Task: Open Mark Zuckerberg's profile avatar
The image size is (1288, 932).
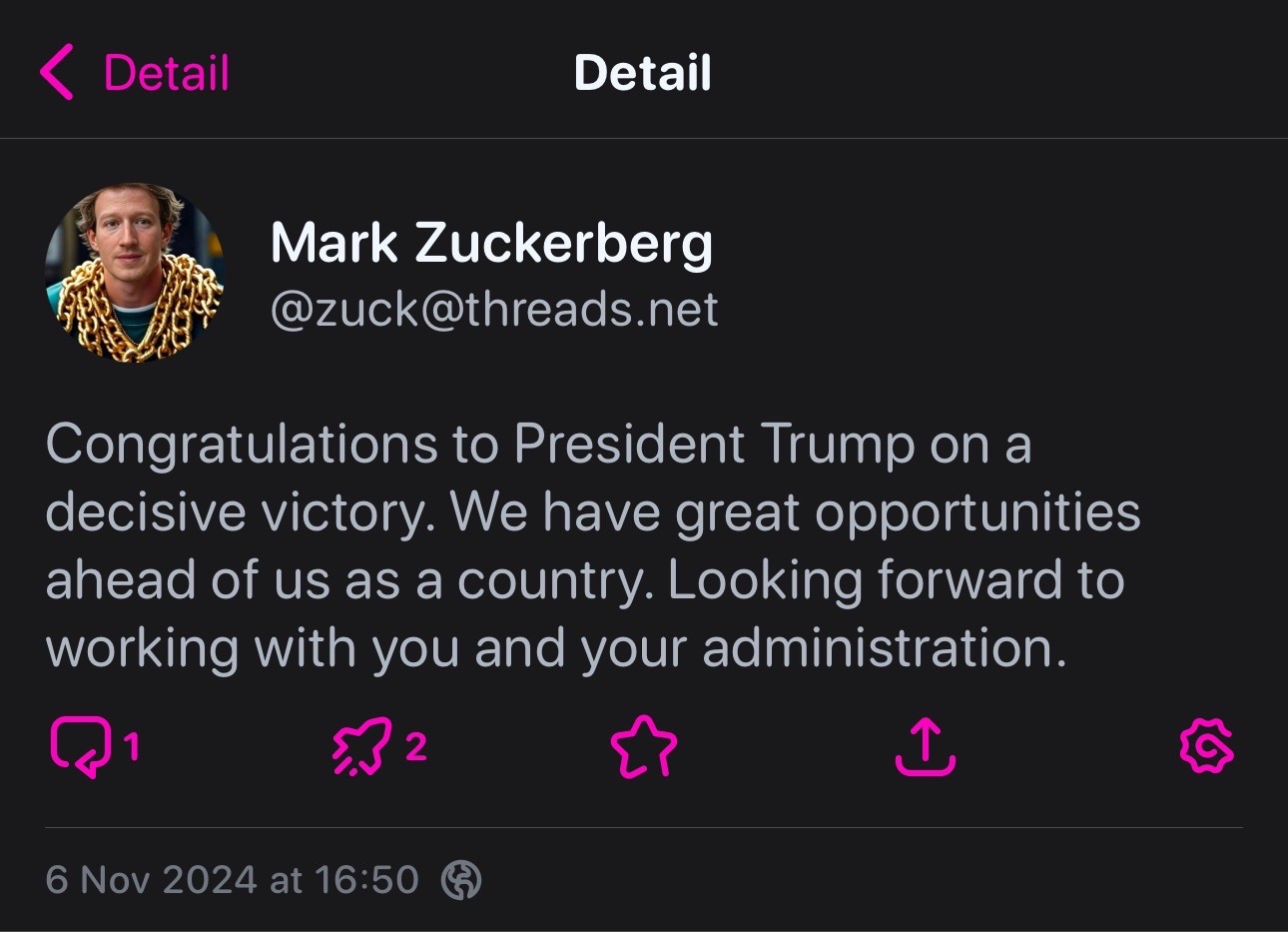Action: [134, 272]
